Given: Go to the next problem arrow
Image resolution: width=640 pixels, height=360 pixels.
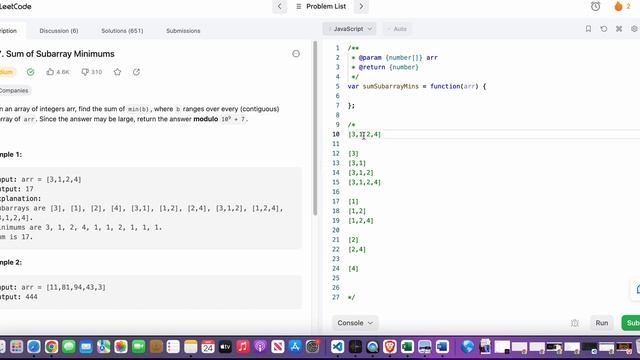Looking at the screenshot, I should tap(361, 7).
